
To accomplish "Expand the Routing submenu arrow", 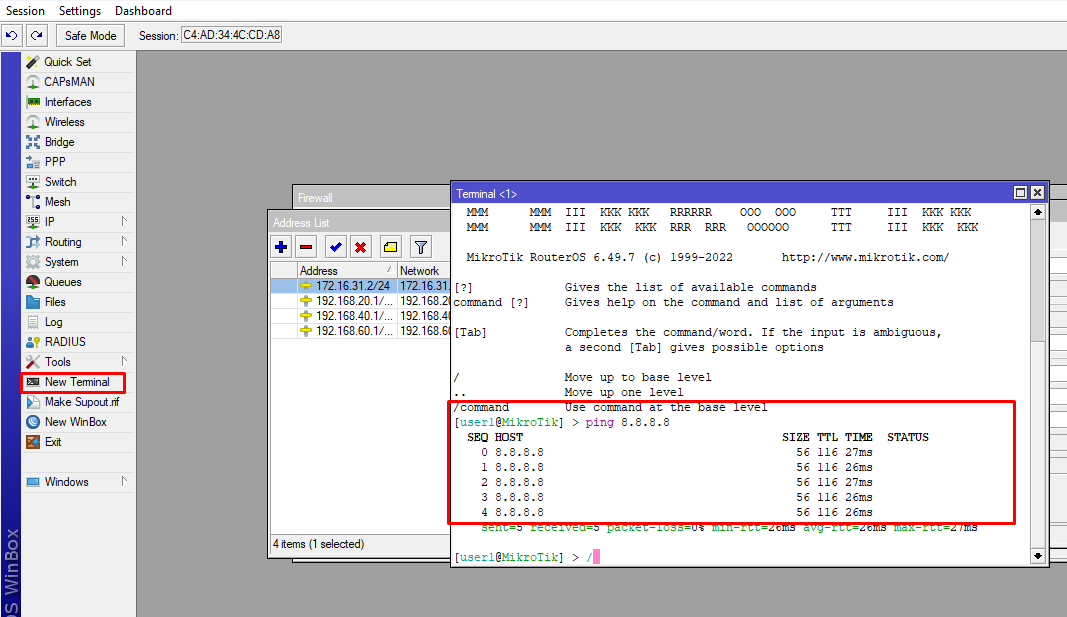I will pos(124,241).
